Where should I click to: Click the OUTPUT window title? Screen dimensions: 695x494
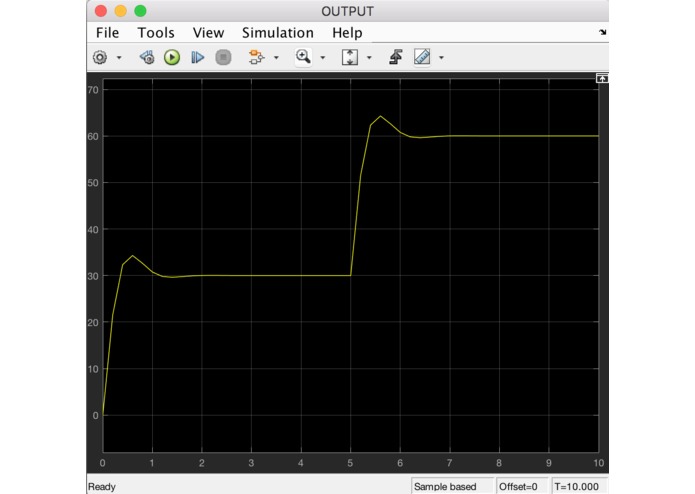click(348, 11)
